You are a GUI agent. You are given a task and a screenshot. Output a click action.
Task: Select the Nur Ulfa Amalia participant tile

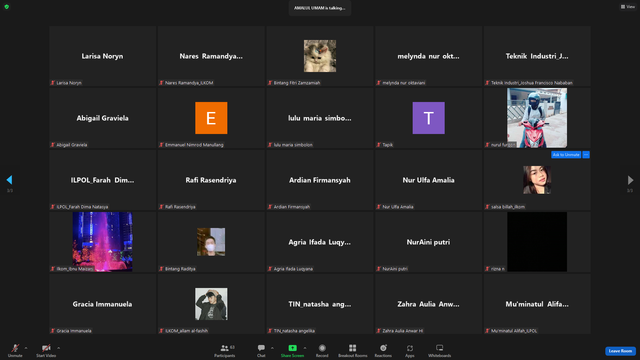point(429,180)
